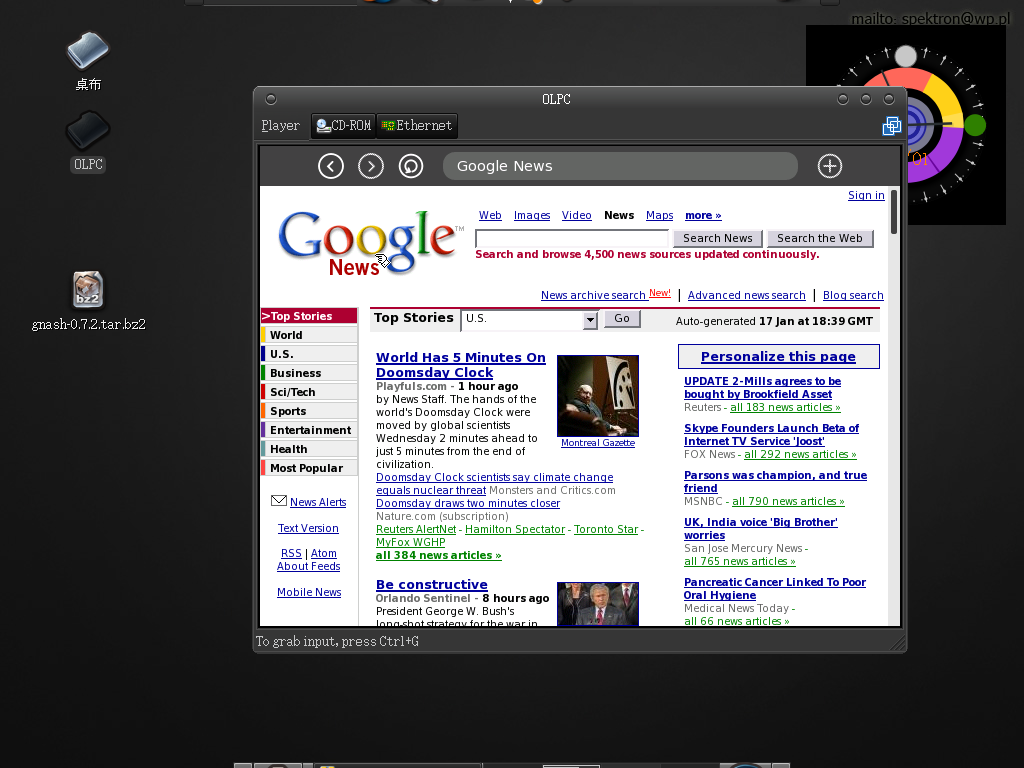The width and height of the screenshot is (1024, 768).
Task: Select World section in the sidebar
Action: point(309,335)
